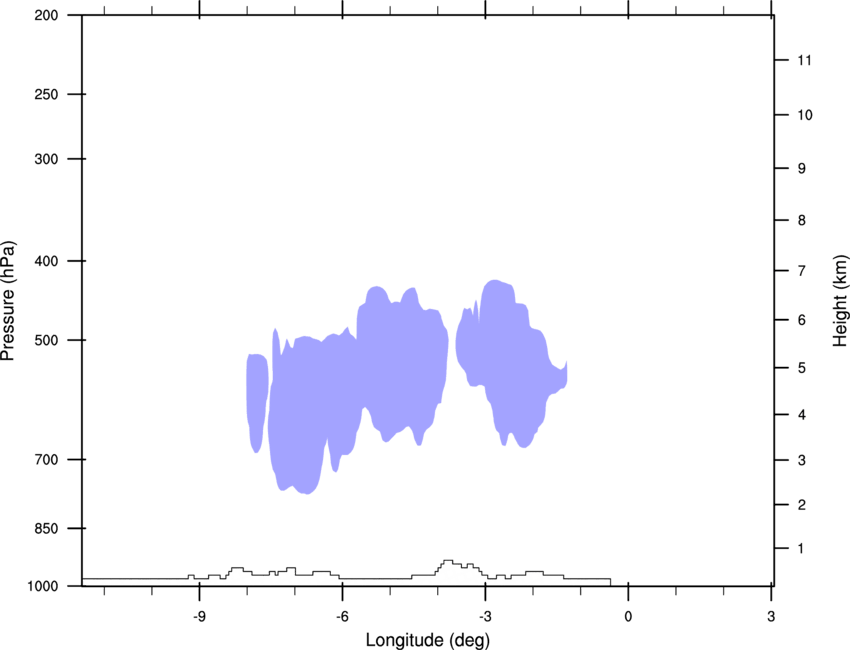The width and height of the screenshot is (850, 650).
Task: Pick the 4 km height label
Action: (802, 415)
